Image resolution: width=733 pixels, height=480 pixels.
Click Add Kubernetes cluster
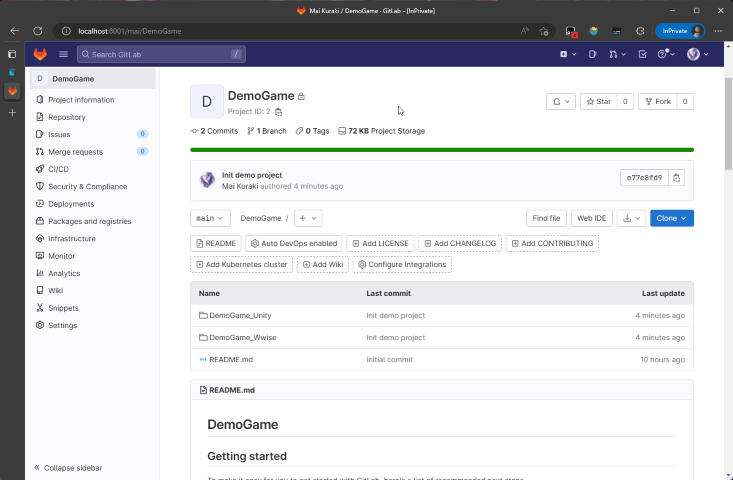click(x=241, y=265)
